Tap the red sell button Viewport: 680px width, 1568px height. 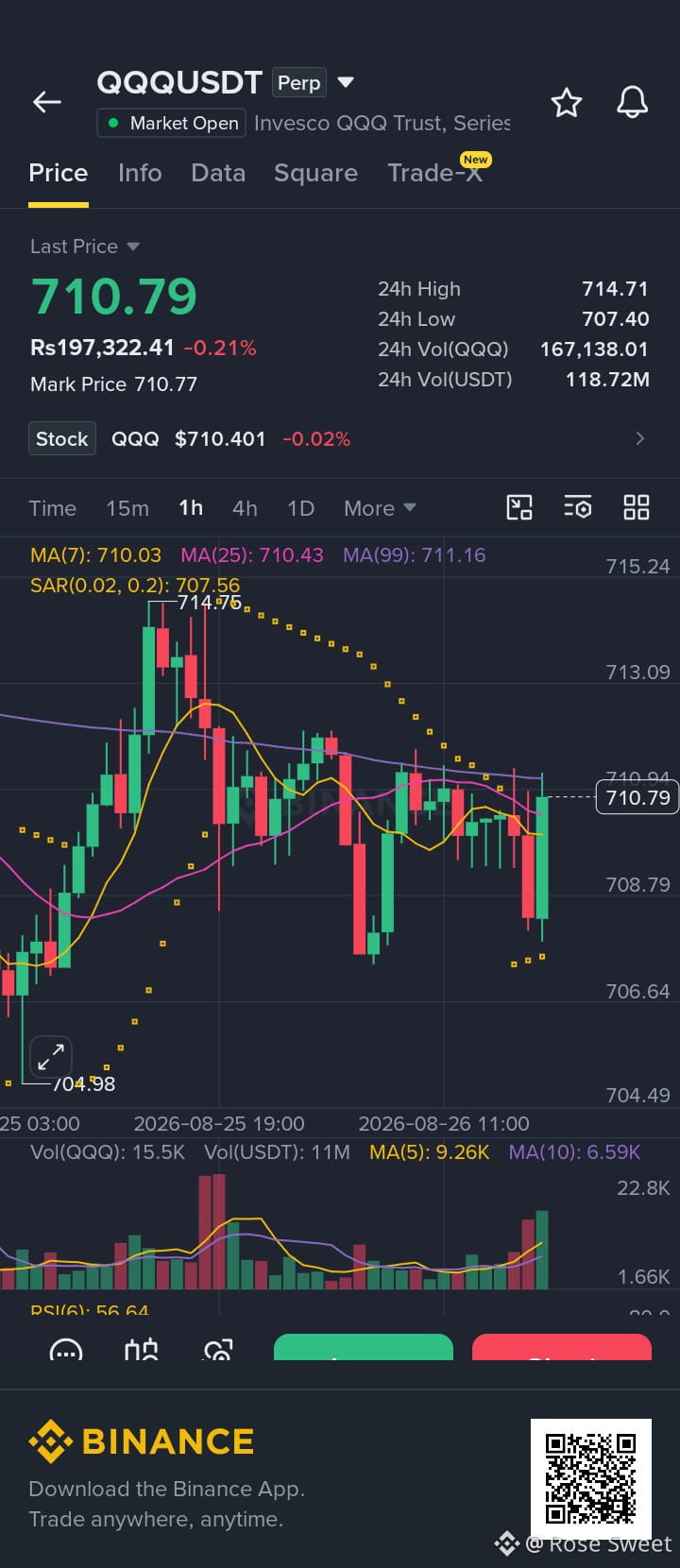pyautogui.click(x=562, y=1347)
